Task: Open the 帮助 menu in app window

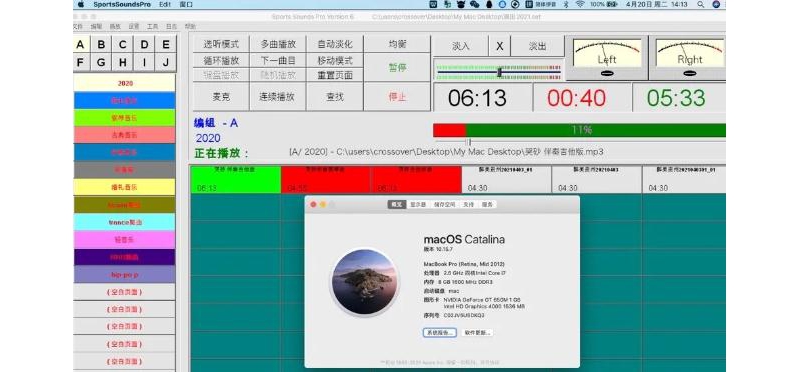Action: 190,26
